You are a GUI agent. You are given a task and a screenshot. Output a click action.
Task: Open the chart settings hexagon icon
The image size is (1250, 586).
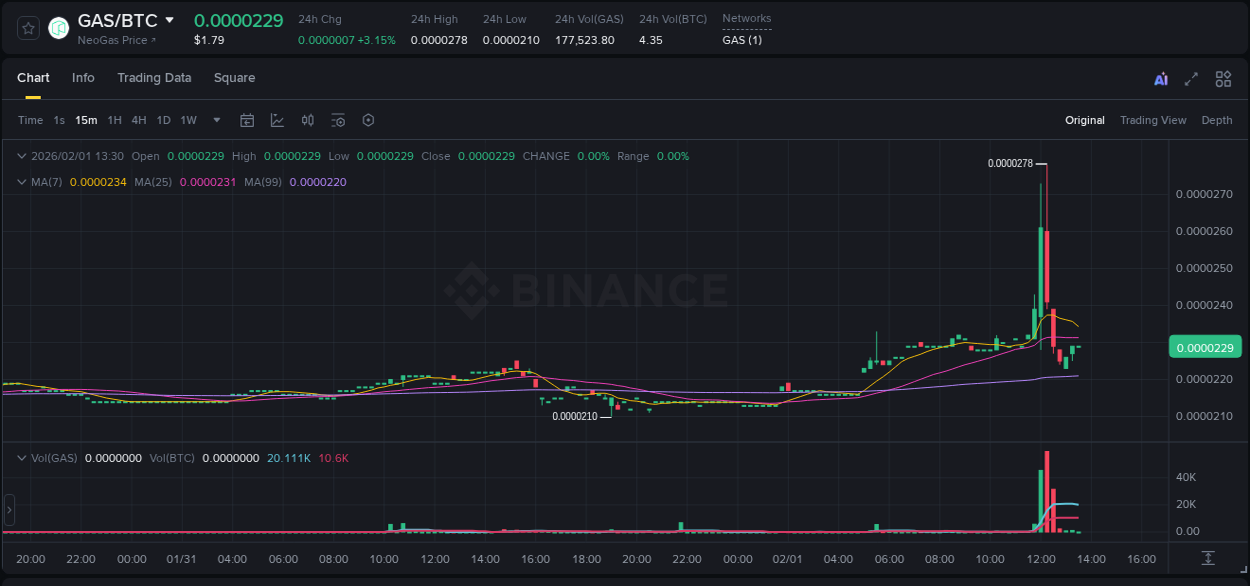(x=368, y=120)
